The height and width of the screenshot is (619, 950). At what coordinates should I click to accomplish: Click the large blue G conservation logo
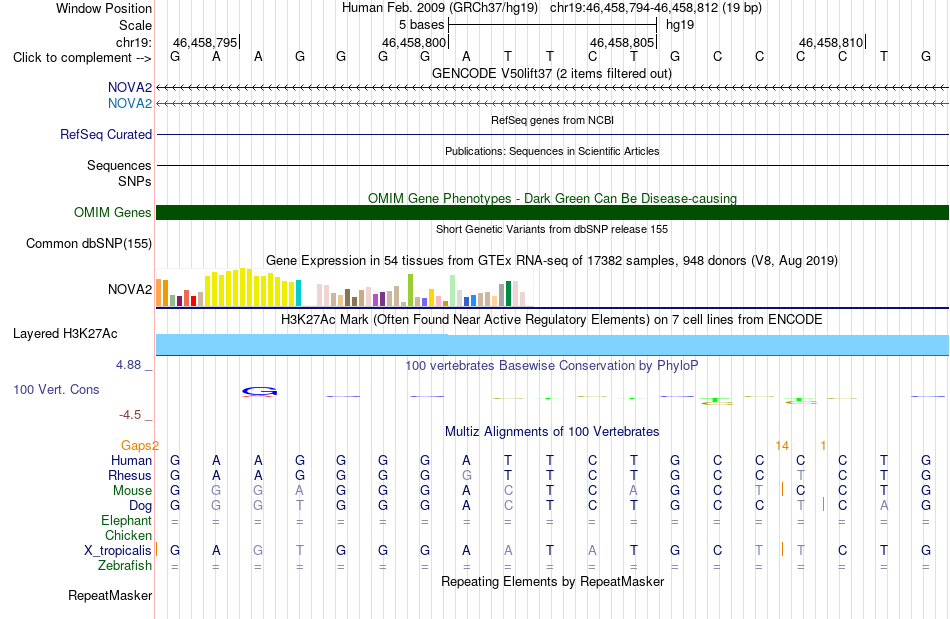point(259,391)
